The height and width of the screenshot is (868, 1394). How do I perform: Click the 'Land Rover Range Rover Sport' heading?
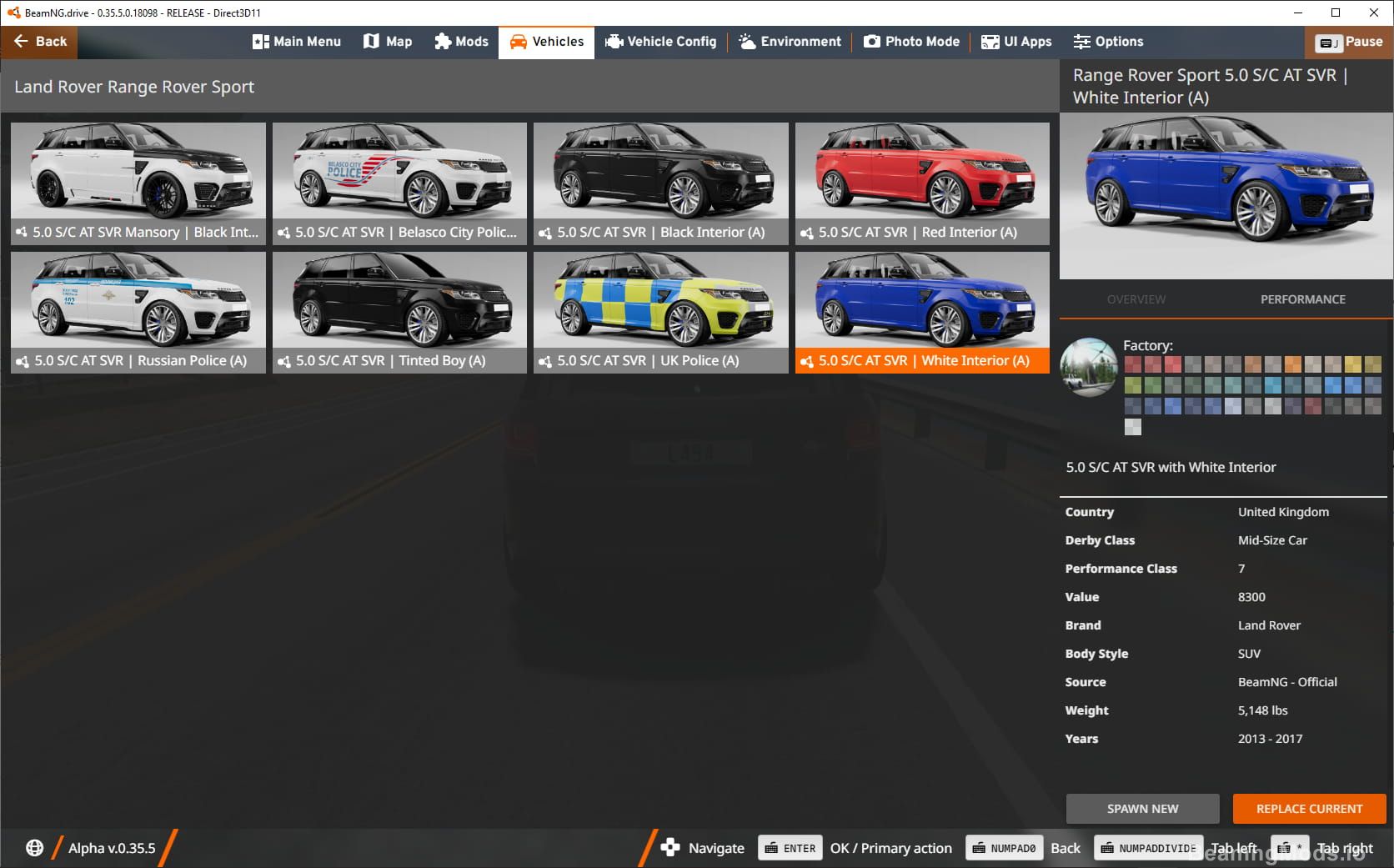(x=134, y=87)
